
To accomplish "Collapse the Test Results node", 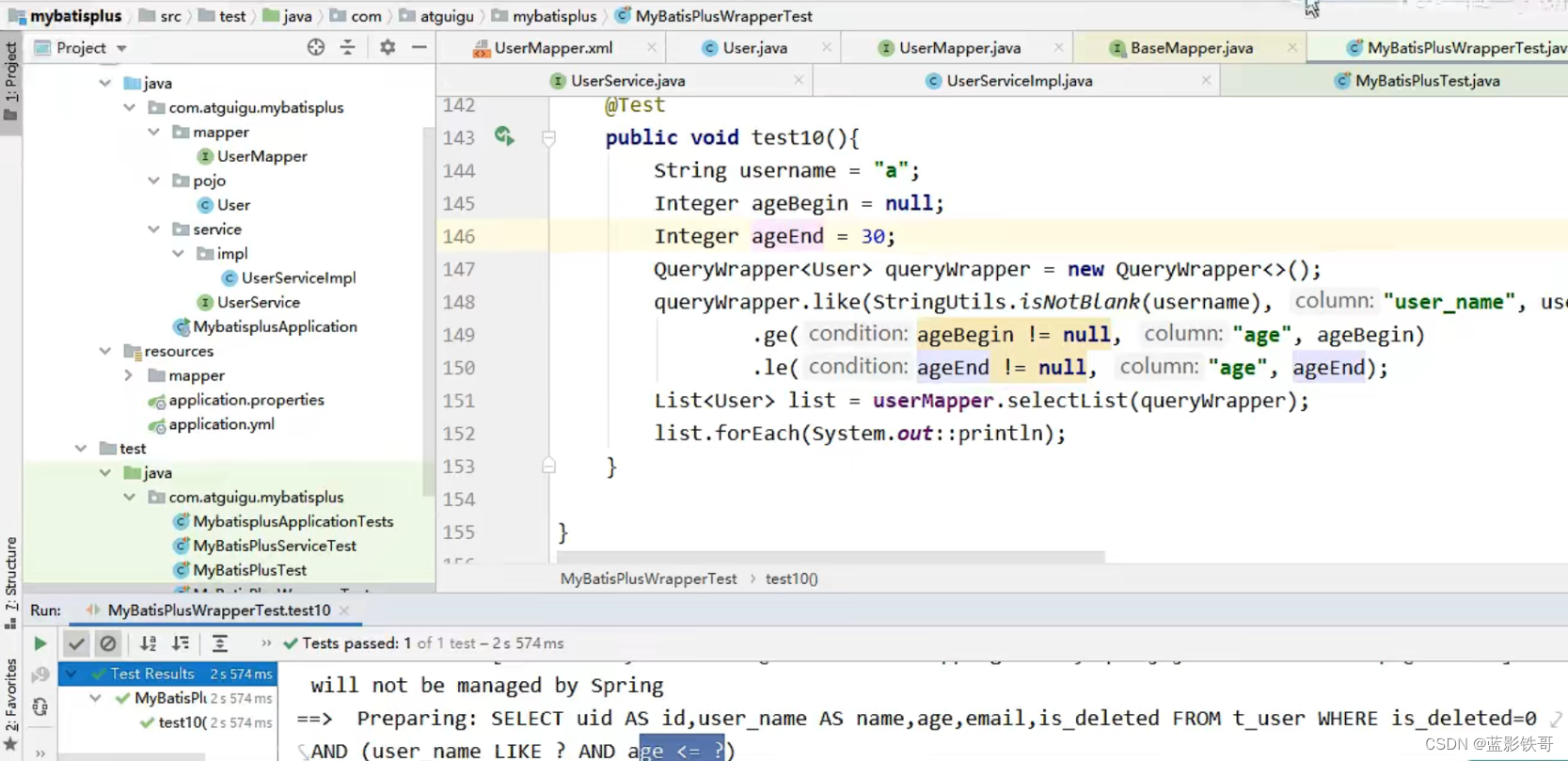I will (71, 674).
